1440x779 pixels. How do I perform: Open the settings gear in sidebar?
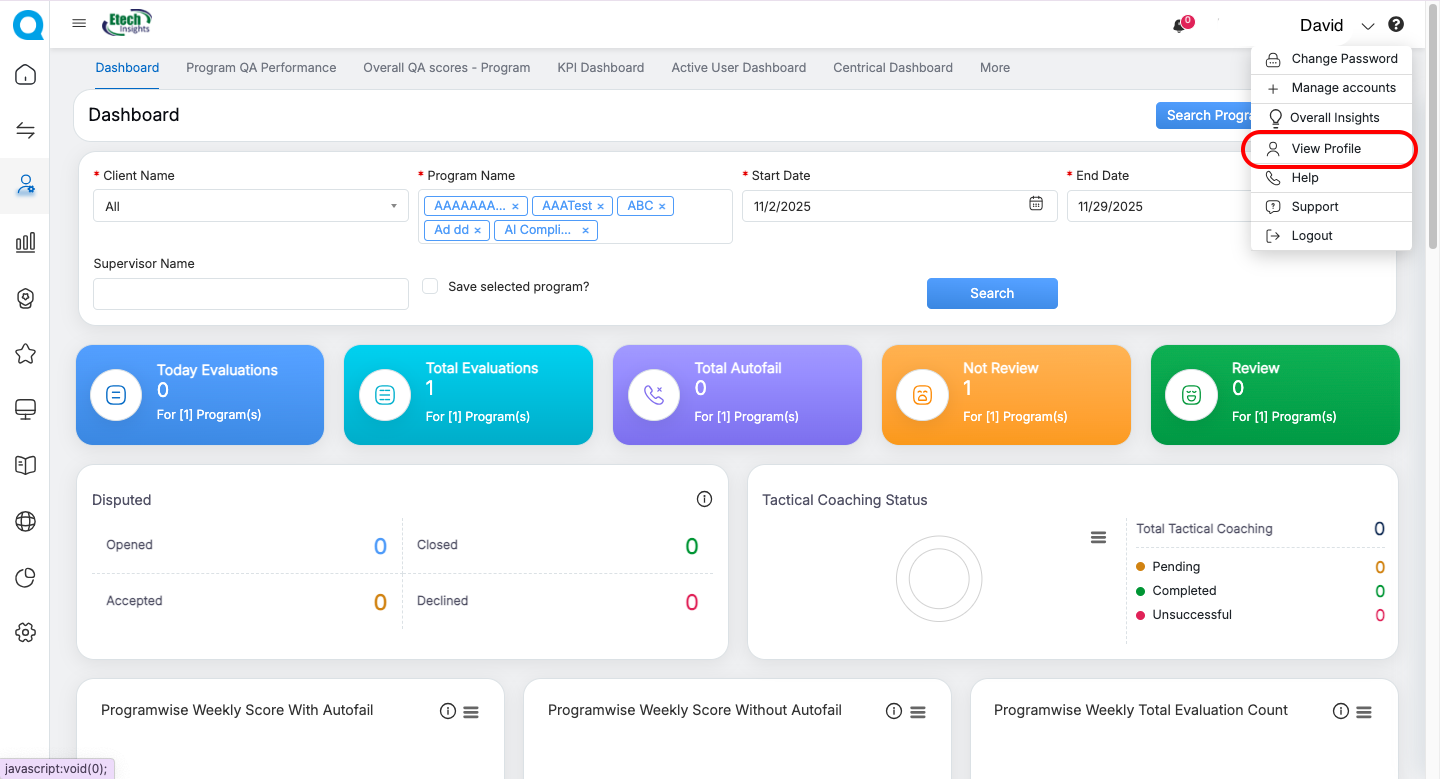26,632
